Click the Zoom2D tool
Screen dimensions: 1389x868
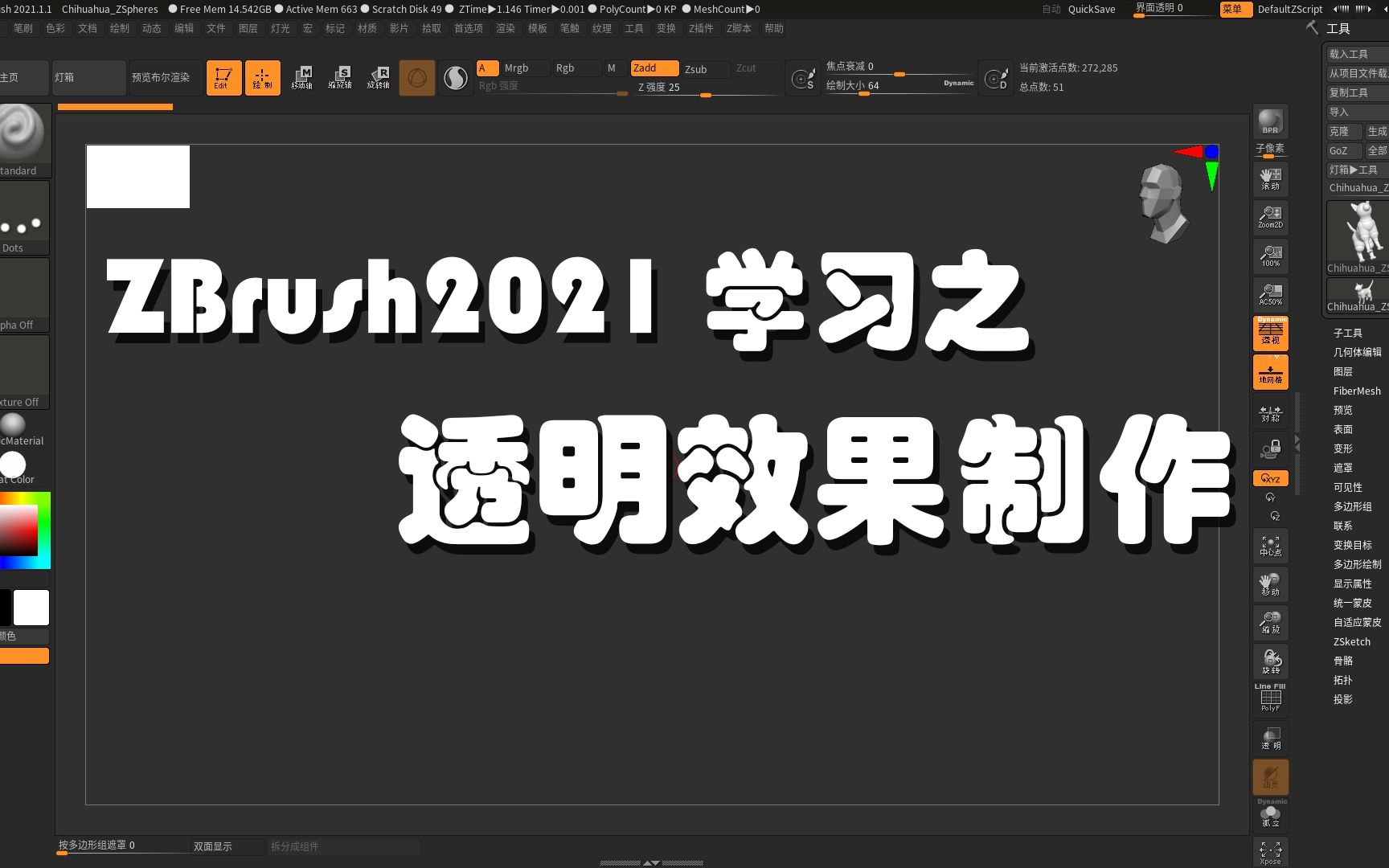[x=1270, y=217]
